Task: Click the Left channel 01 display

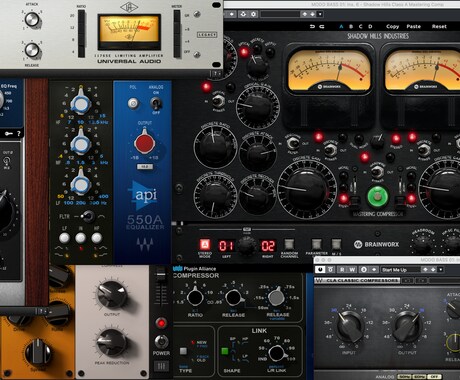Action: pos(226,246)
